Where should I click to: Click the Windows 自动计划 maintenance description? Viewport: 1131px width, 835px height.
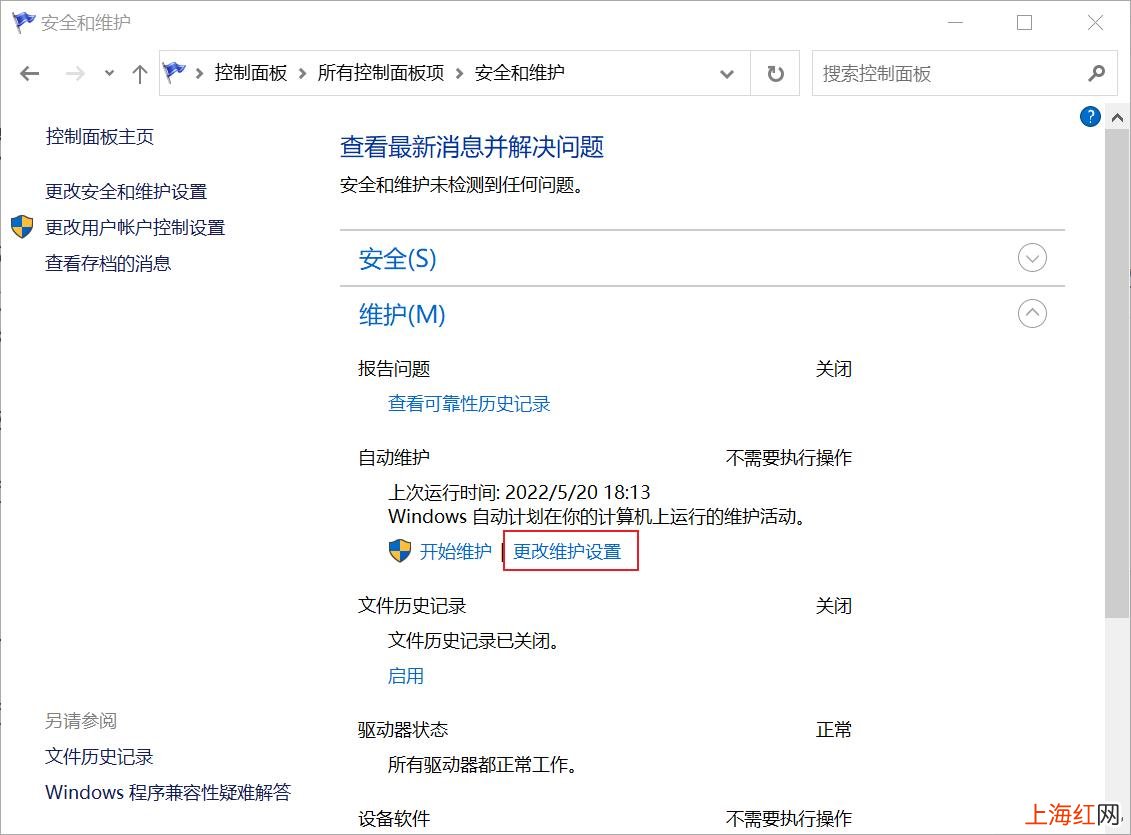[597, 516]
